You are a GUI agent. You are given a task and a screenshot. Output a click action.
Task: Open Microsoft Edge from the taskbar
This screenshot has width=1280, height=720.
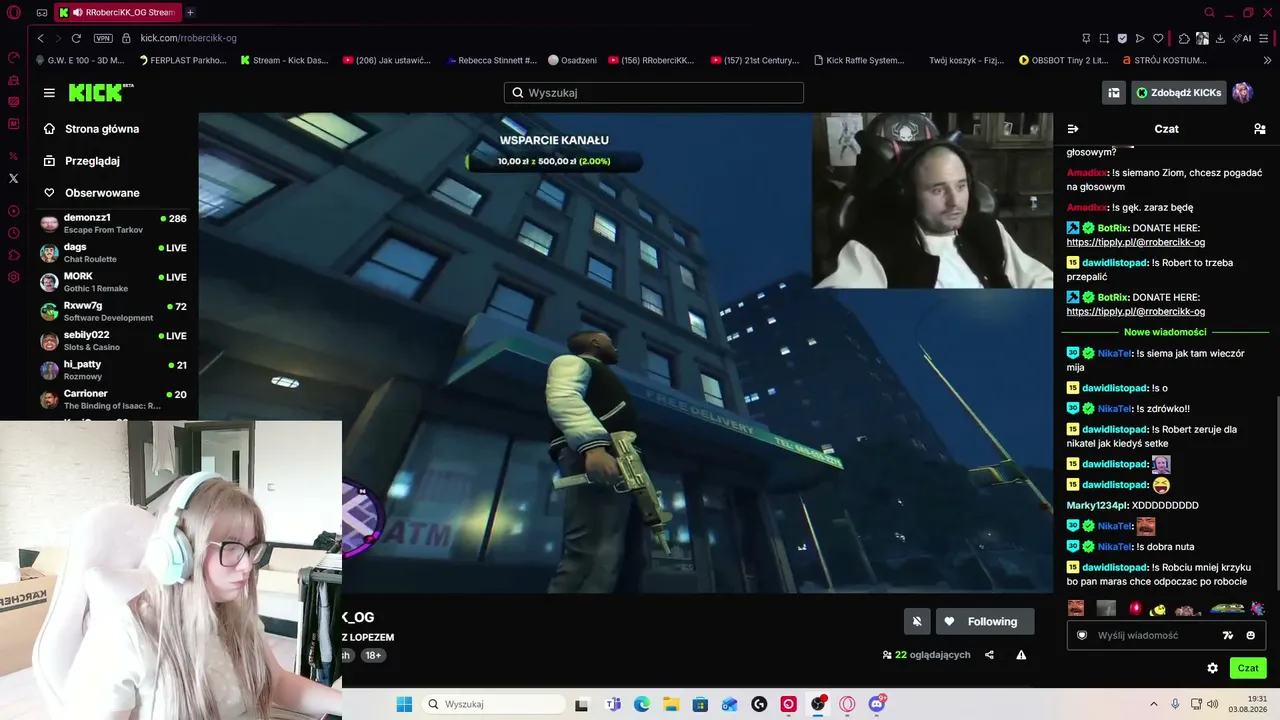(642, 704)
